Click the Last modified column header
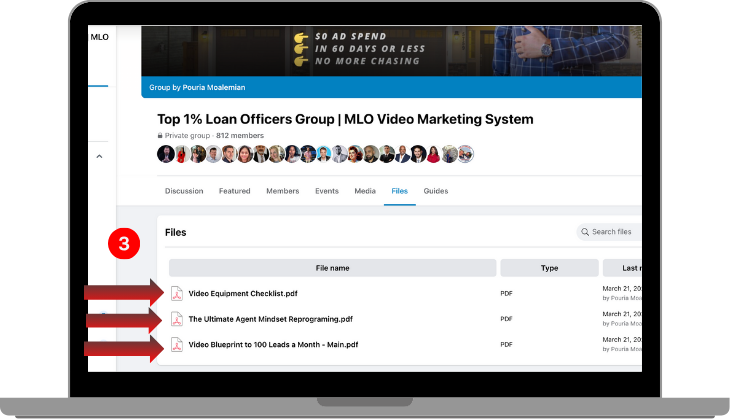This screenshot has height=419, width=730. pyautogui.click(x=622, y=268)
